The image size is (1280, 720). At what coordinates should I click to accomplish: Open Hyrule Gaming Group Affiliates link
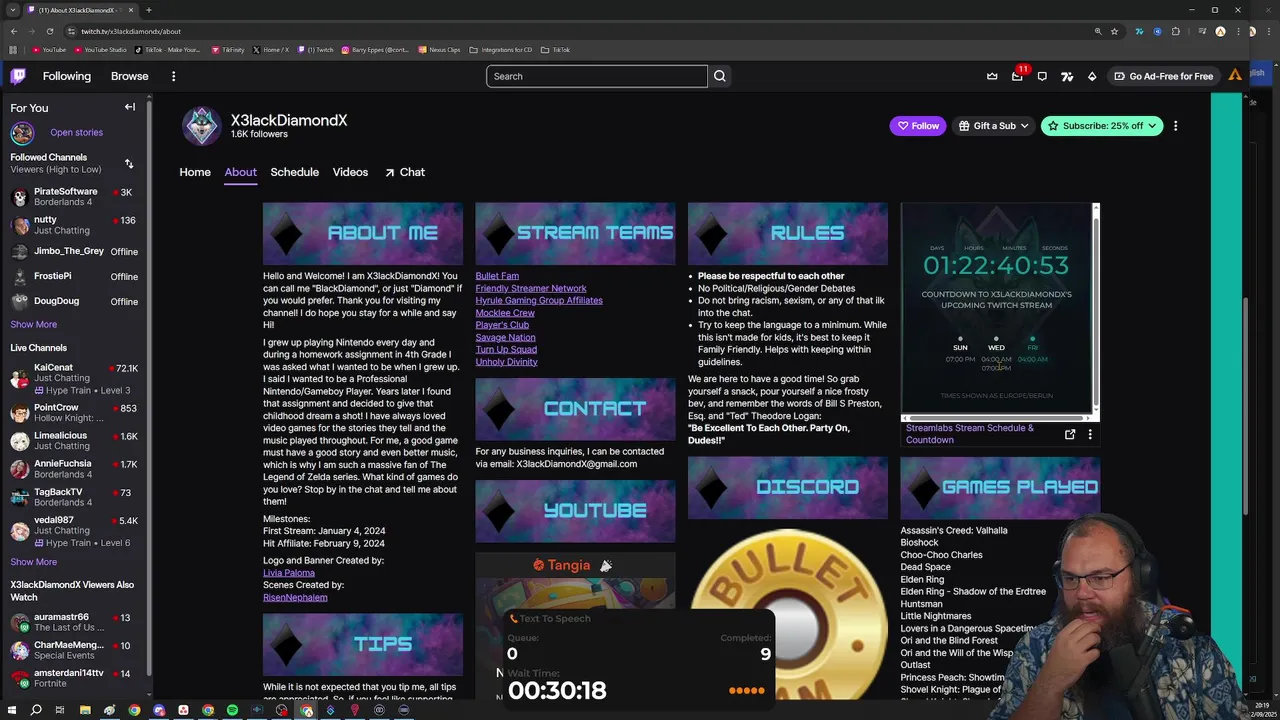click(x=539, y=300)
